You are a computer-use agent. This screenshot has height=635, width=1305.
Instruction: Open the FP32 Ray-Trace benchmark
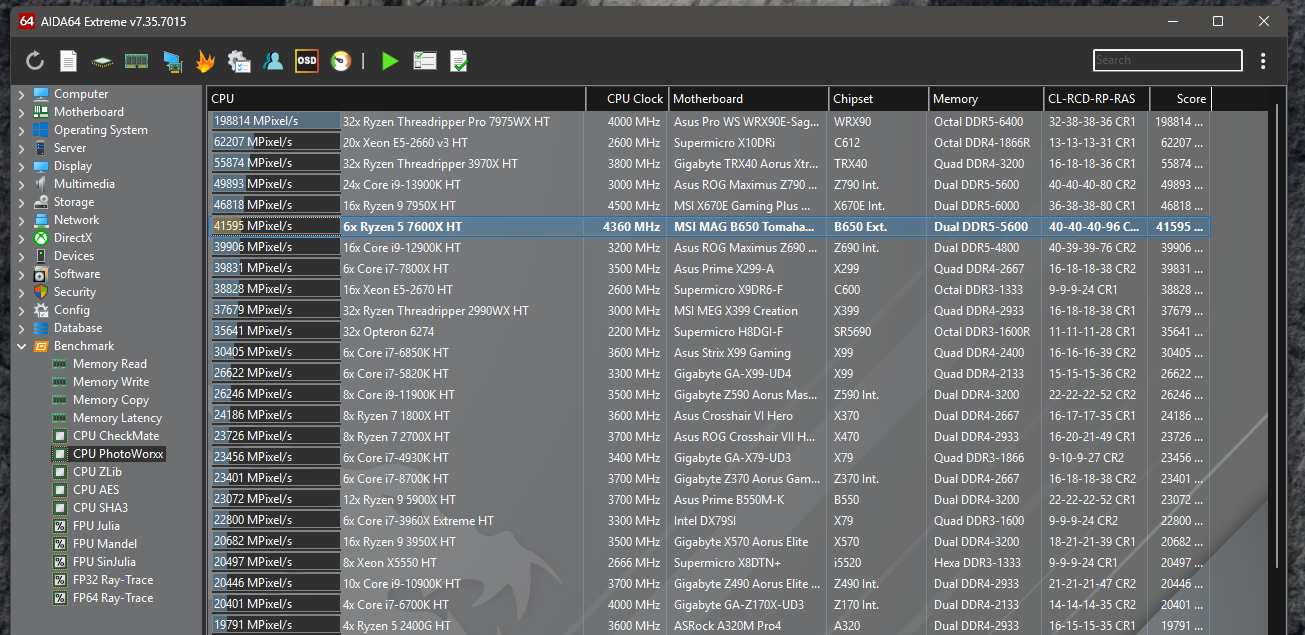[x=113, y=580]
